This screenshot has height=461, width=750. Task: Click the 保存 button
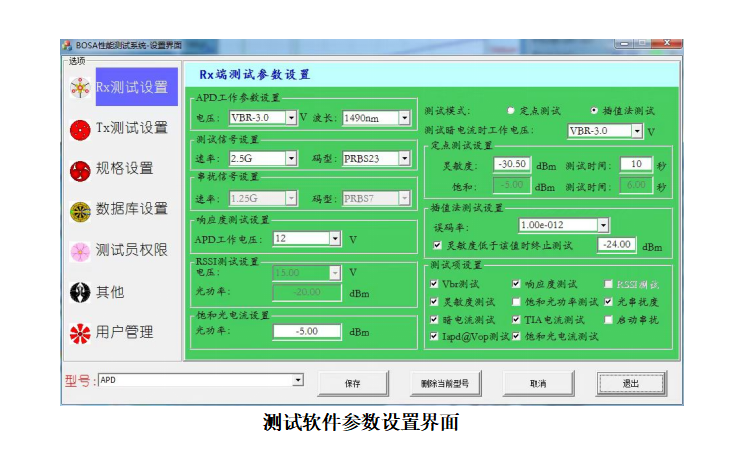click(353, 384)
